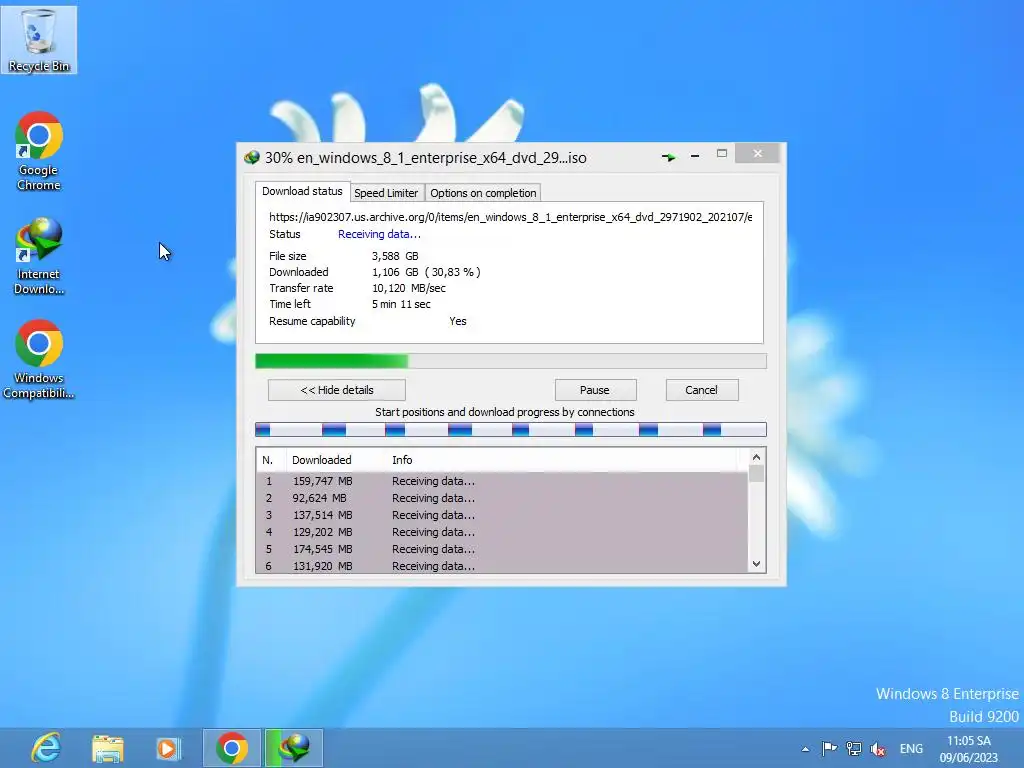
Task: Show hidden tray icons arrow
Action: (805, 749)
